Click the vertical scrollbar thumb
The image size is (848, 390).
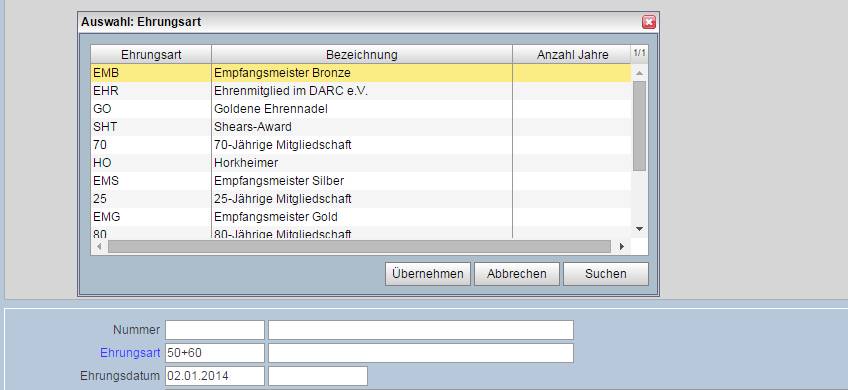639,125
